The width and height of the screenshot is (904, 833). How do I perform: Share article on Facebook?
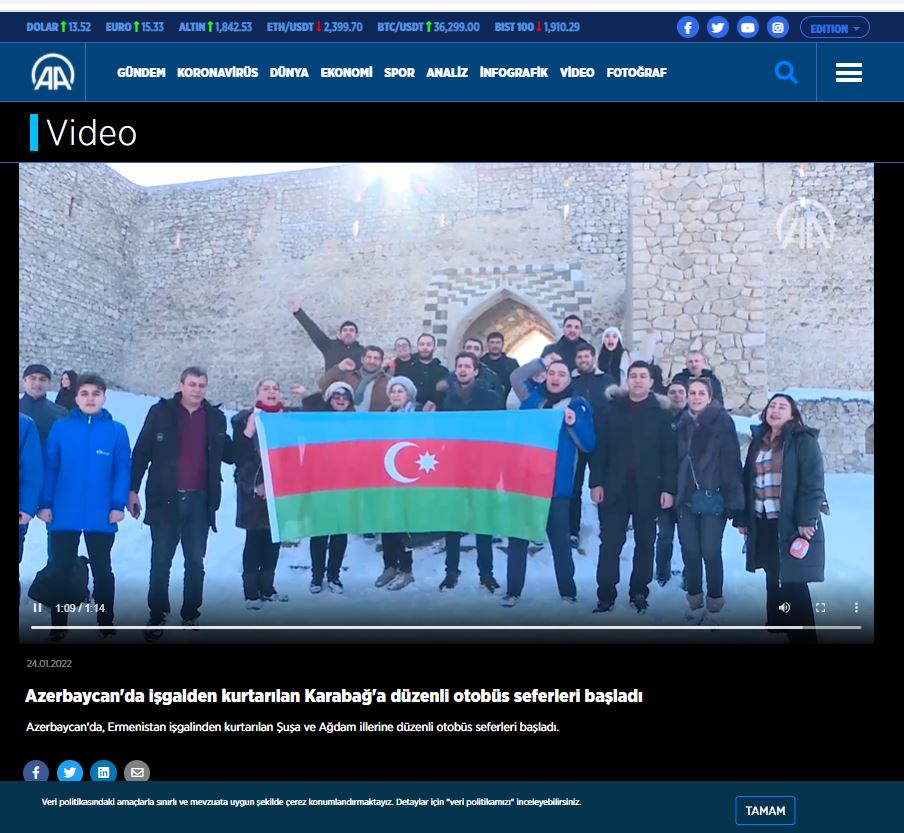pyautogui.click(x=36, y=772)
